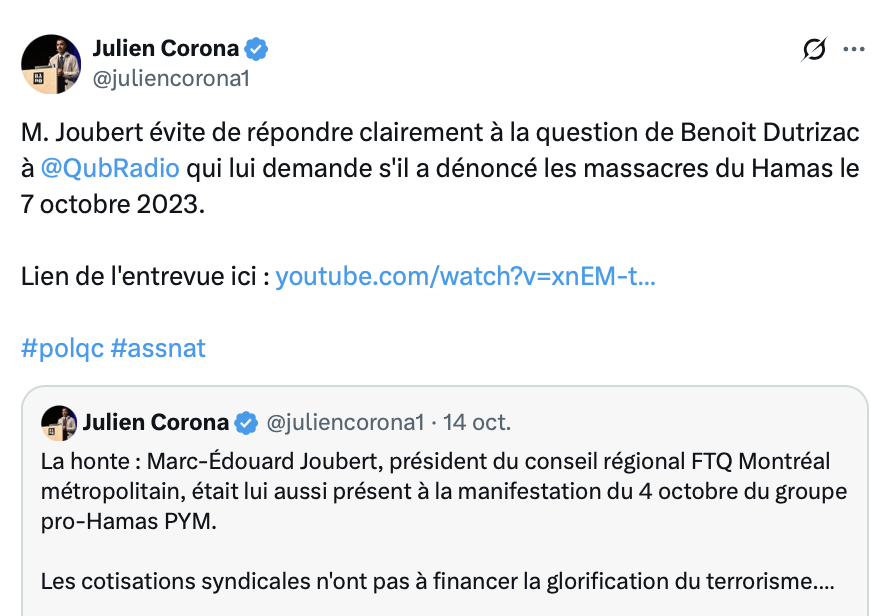This screenshot has height=616, width=892.
Task: Open the #assnat hashtag
Action: click(x=158, y=348)
